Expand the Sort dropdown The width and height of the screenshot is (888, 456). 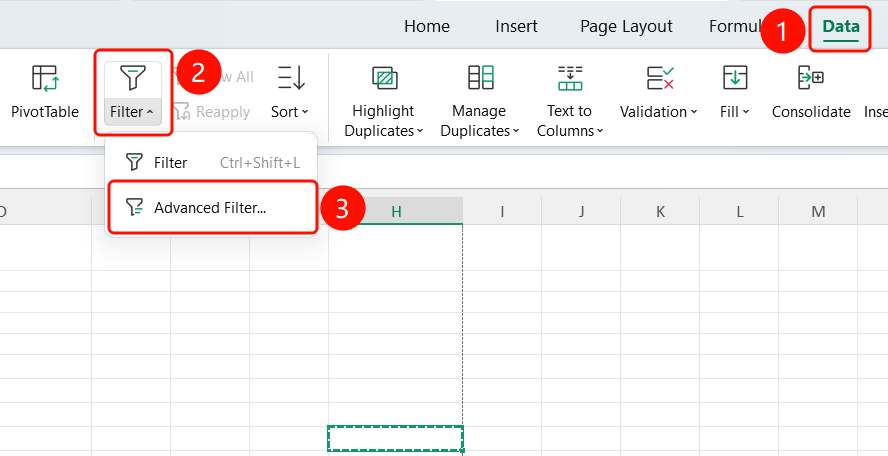click(305, 112)
